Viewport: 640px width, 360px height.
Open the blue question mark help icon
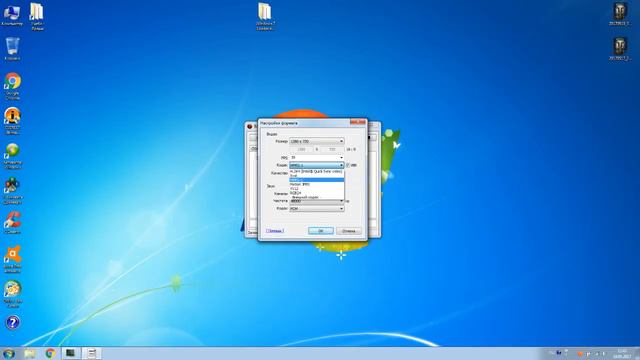pyautogui.click(x=13, y=323)
